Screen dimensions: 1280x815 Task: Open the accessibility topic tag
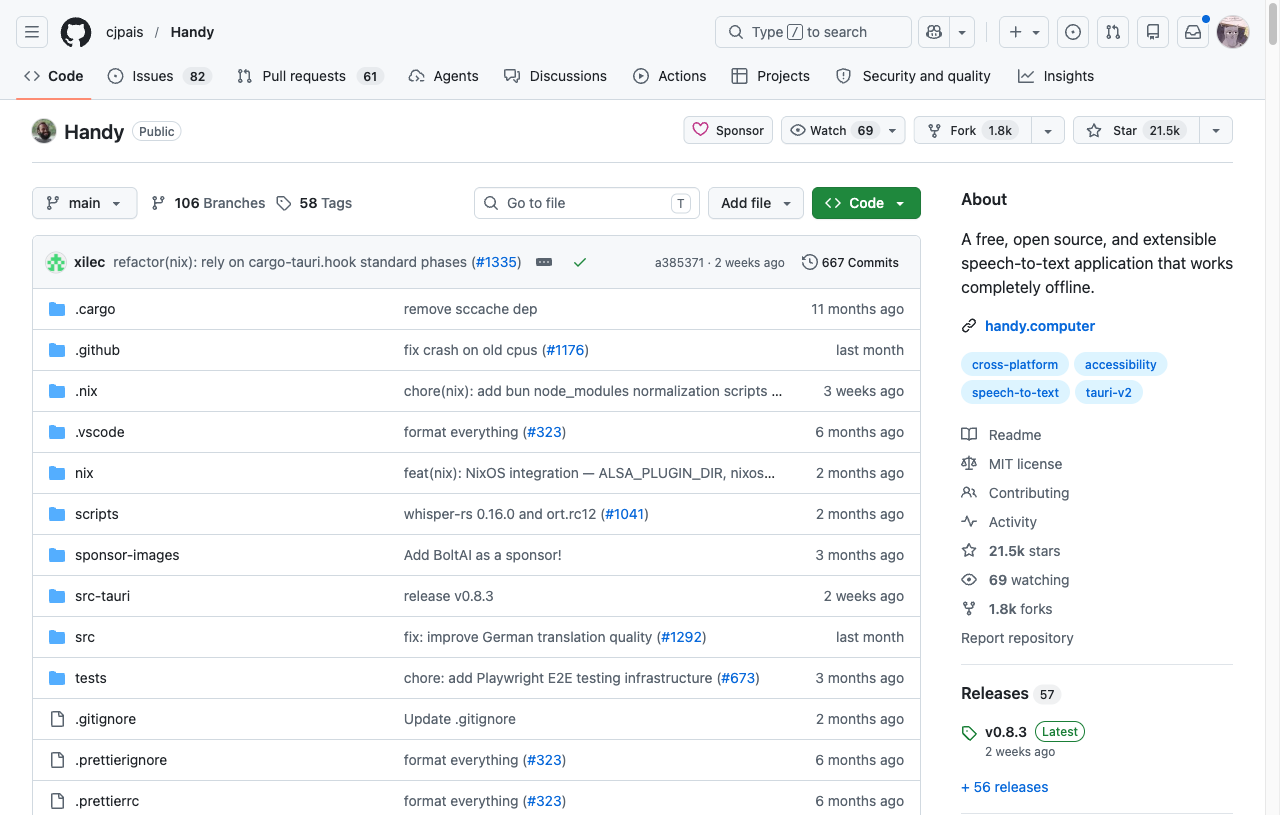click(1121, 365)
